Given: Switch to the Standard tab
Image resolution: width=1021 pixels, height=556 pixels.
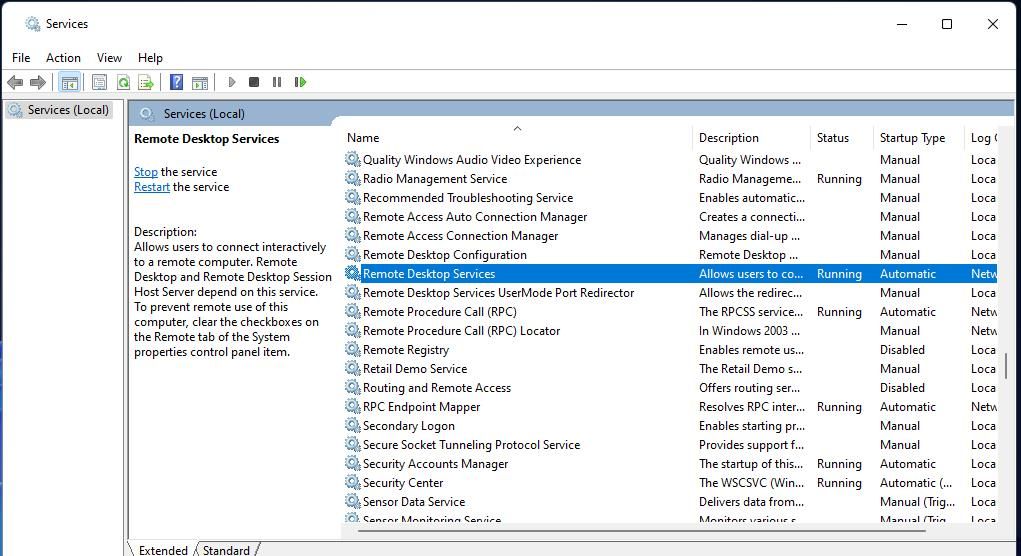Looking at the screenshot, I should click(226, 549).
